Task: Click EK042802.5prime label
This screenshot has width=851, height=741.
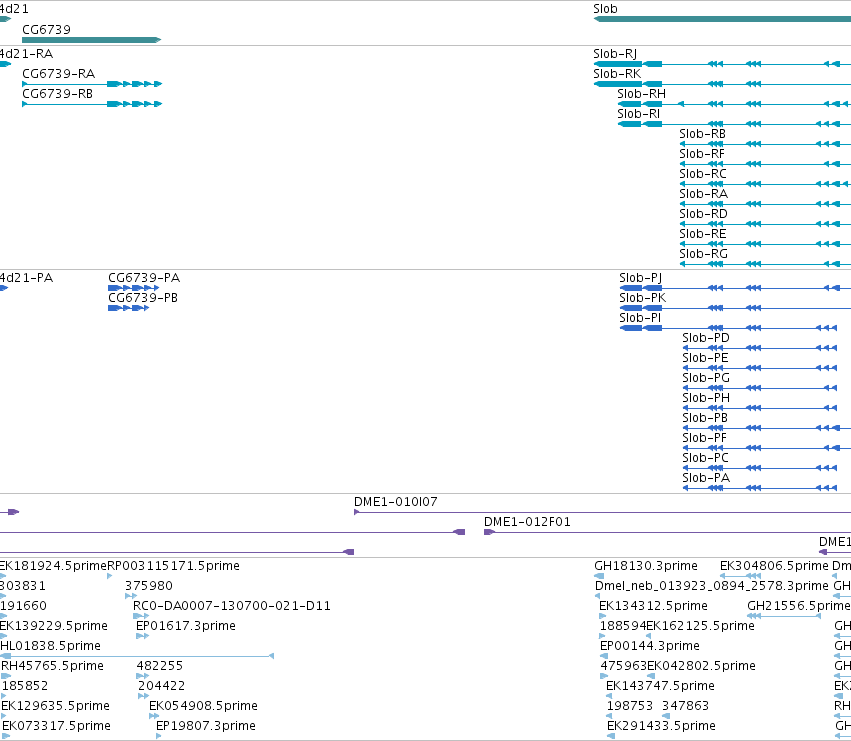Action: 702,666
